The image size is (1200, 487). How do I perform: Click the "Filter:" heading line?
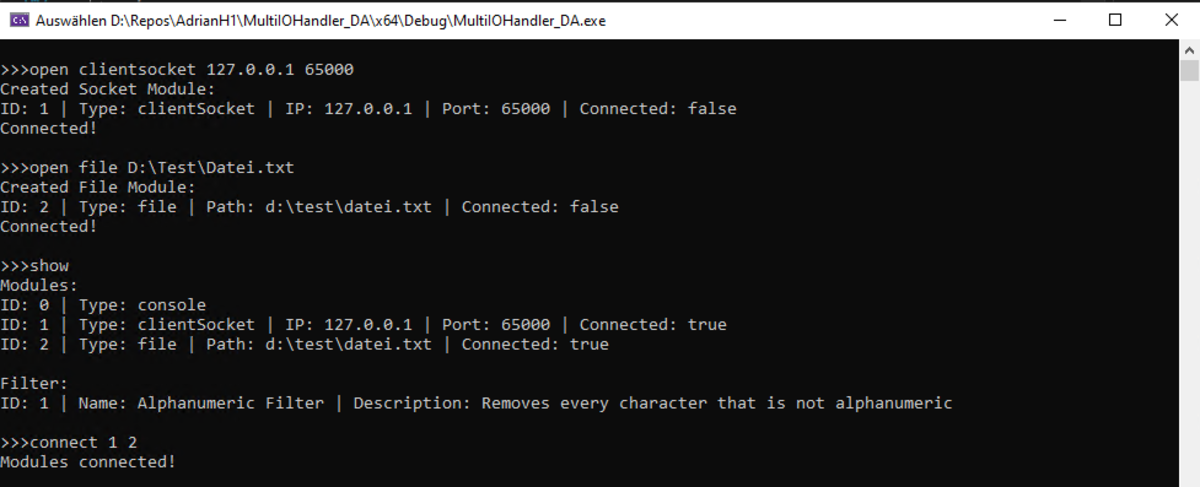34,383
